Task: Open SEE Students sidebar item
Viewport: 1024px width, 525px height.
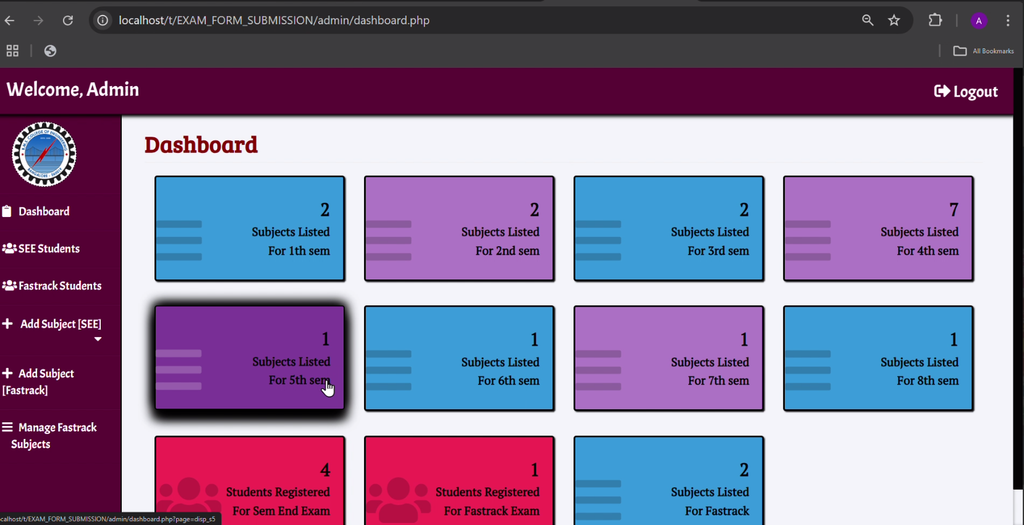Action: coord(40,249)
